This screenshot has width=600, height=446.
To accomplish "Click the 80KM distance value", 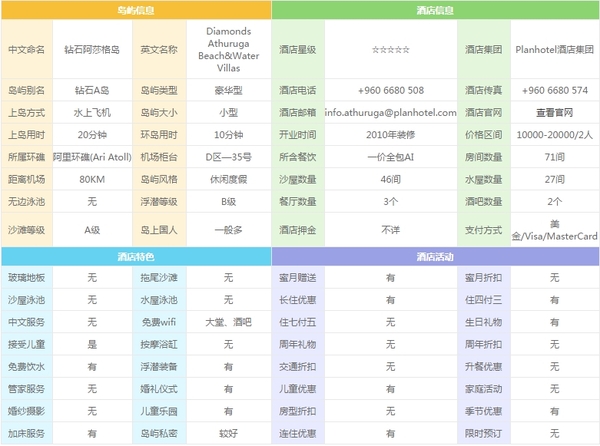I will point(92,179).
